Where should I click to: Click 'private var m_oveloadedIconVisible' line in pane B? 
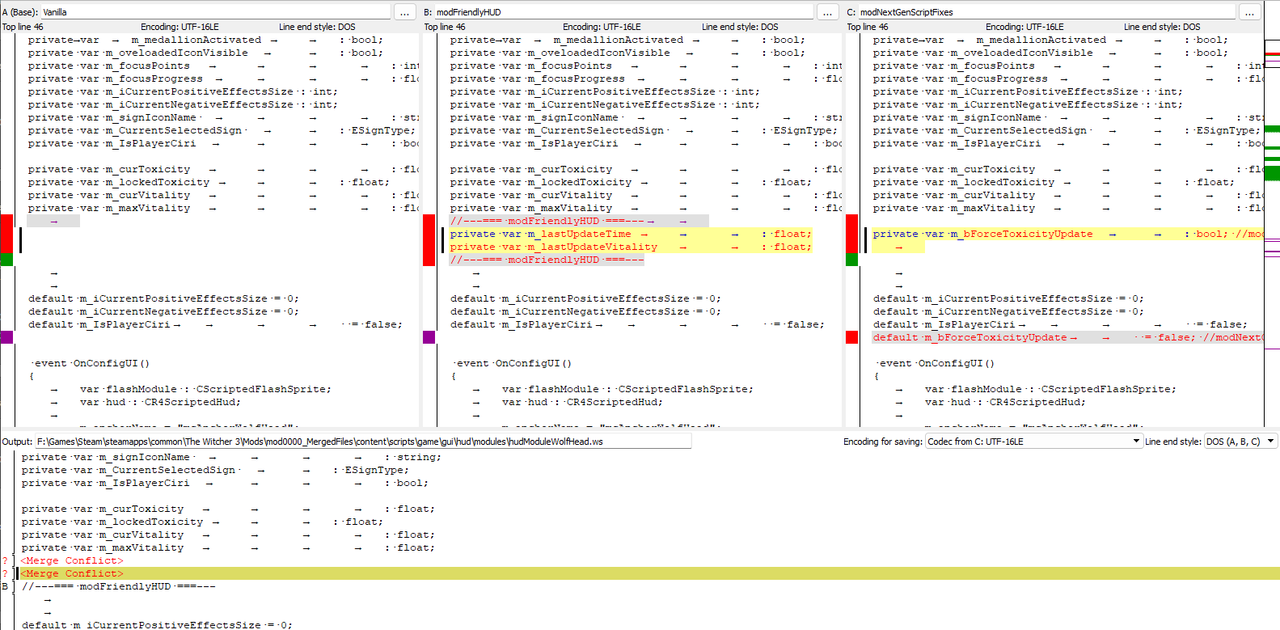(627, 53)
